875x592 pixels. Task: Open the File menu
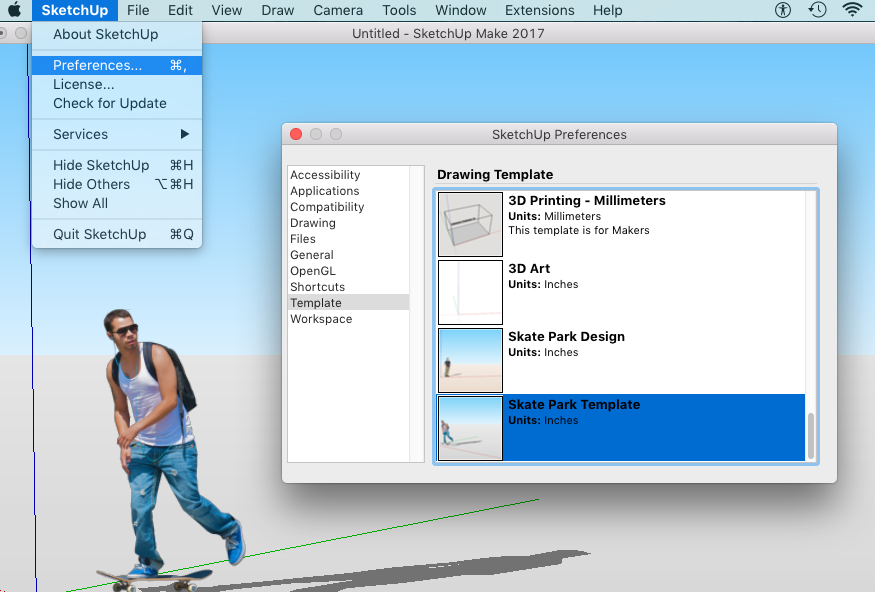138,10
